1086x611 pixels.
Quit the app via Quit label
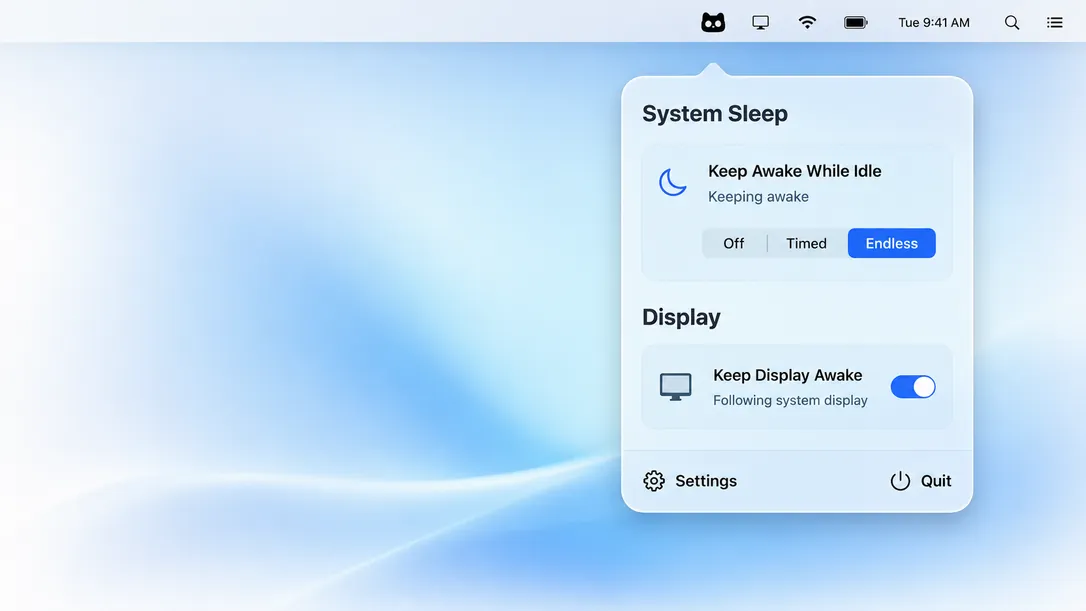pyautogui.click(x=936, y=481)
